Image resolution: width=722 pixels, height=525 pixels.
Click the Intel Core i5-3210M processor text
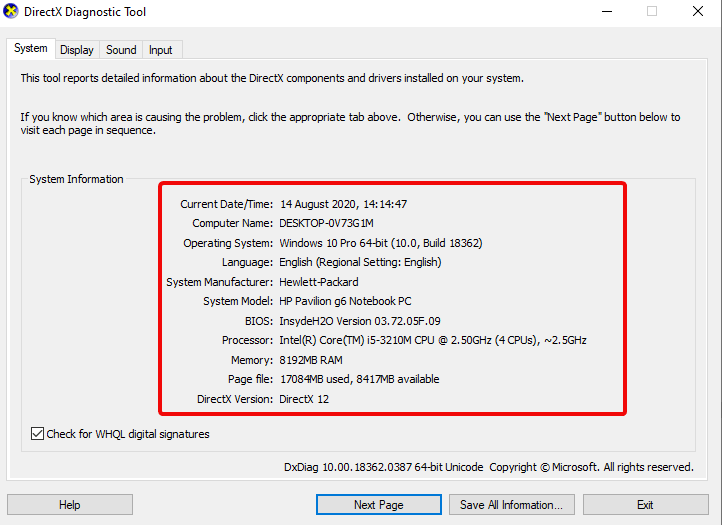[433, 340]
